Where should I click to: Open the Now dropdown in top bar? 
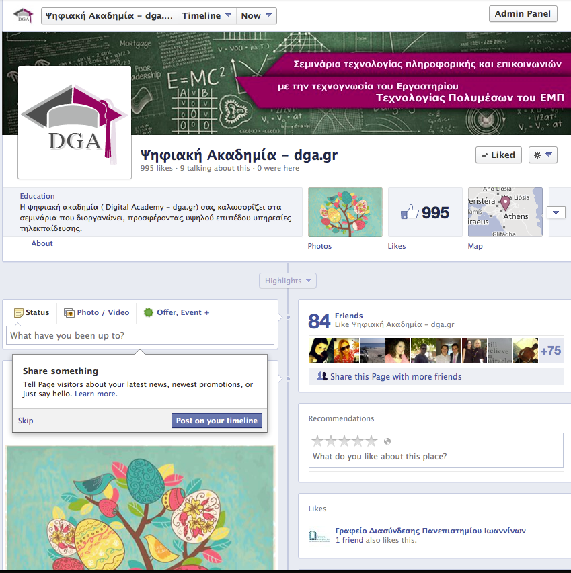[x=256, y=16]
